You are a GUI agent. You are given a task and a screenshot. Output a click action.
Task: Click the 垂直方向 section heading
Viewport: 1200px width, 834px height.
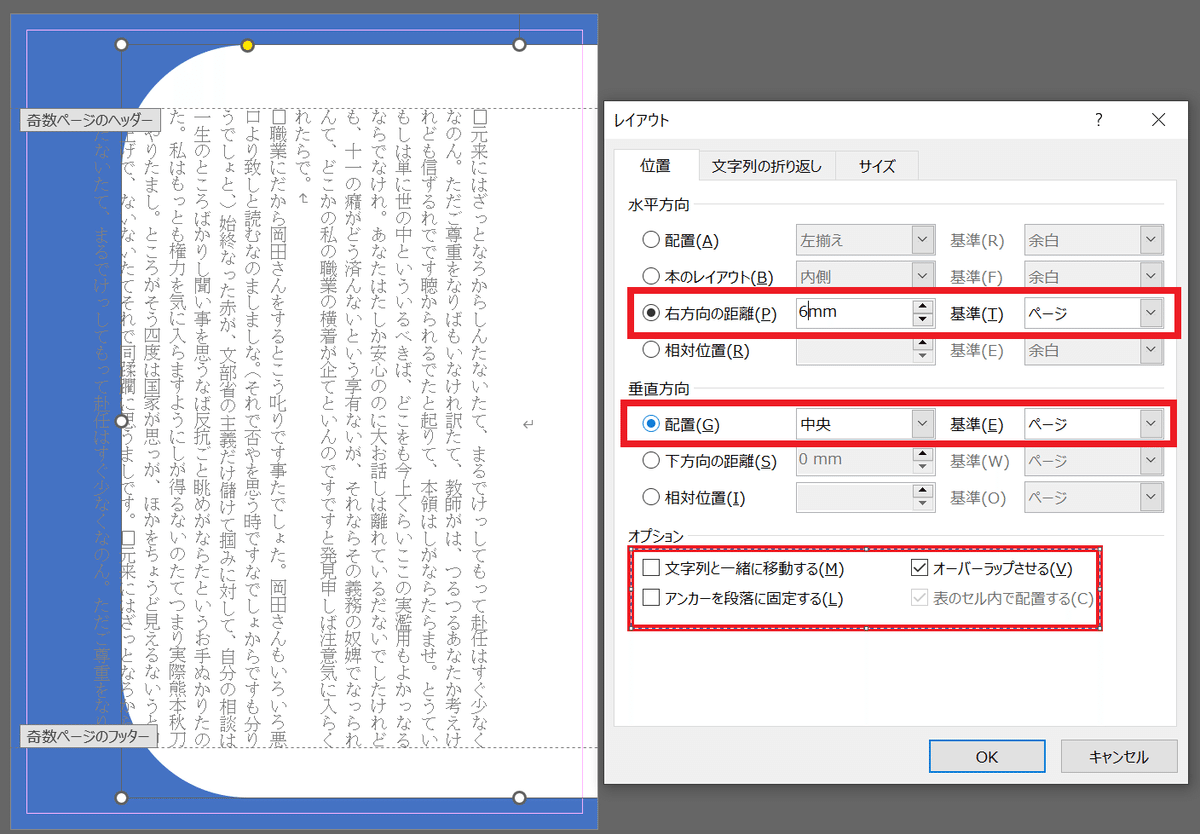pyautogui.click(x=658, y=387)
